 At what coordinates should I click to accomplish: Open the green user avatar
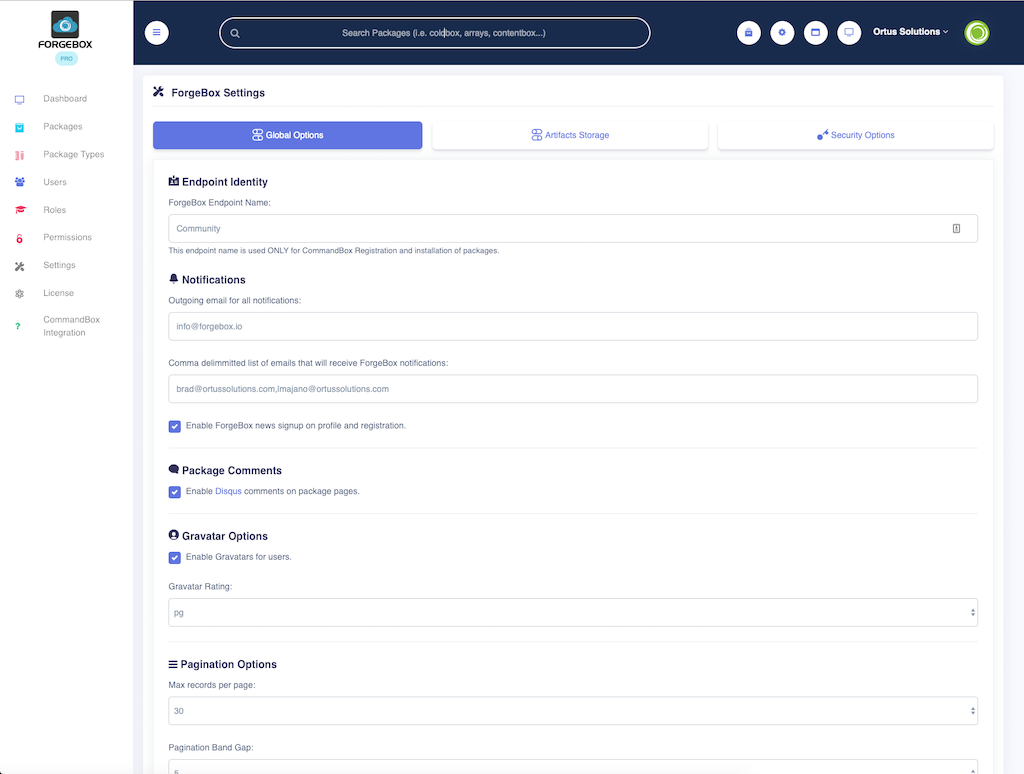point(976,33)
